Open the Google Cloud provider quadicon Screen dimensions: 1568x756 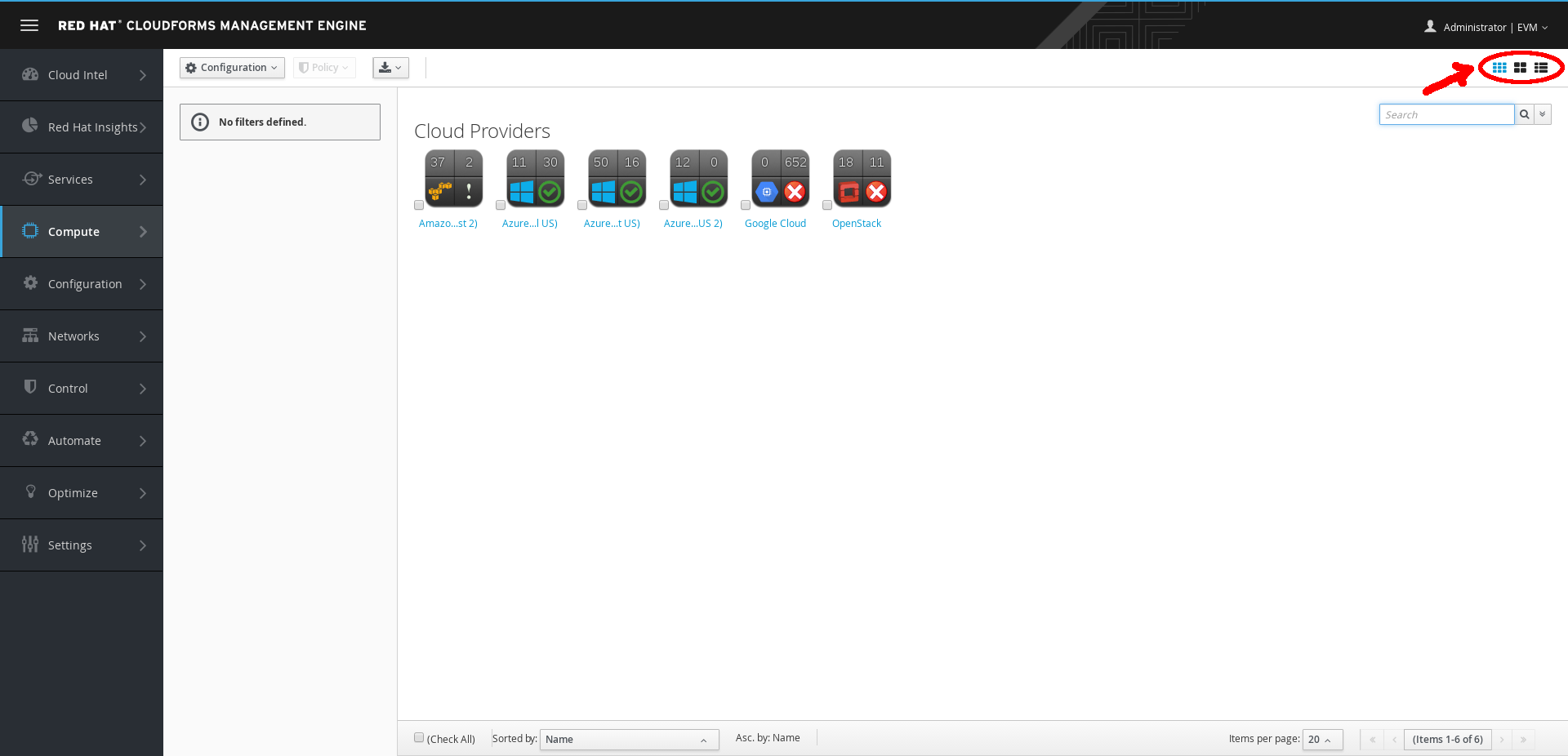click(x=780, y=178)
